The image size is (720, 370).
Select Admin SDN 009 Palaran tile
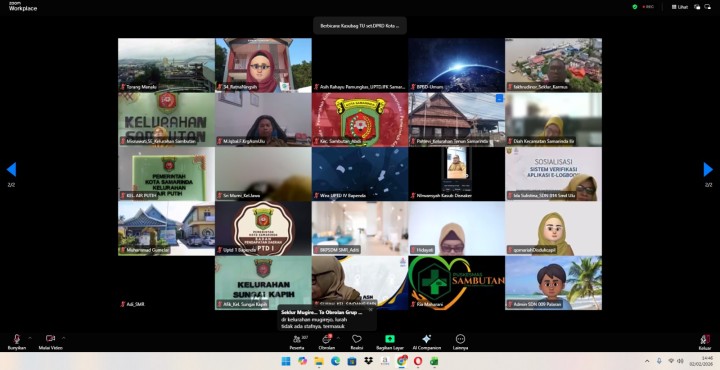point(553,283)
